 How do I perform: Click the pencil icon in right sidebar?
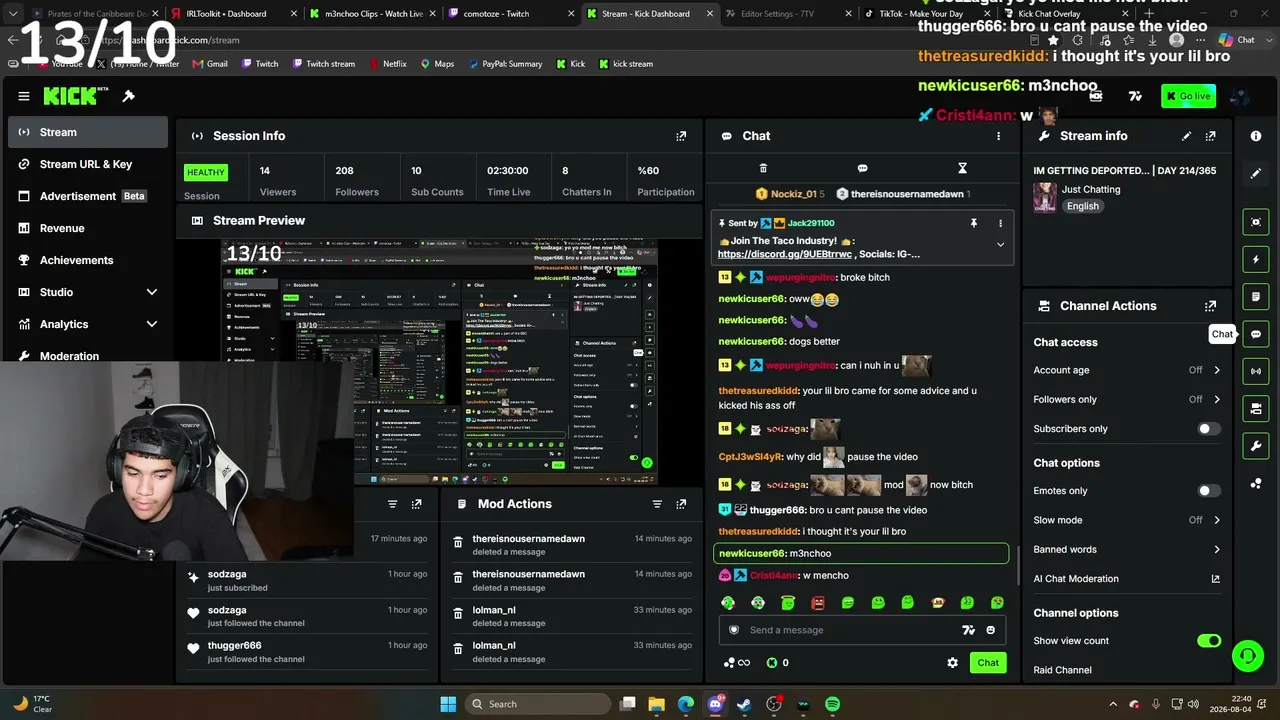pyautogui.click(x=1256, y=173)
